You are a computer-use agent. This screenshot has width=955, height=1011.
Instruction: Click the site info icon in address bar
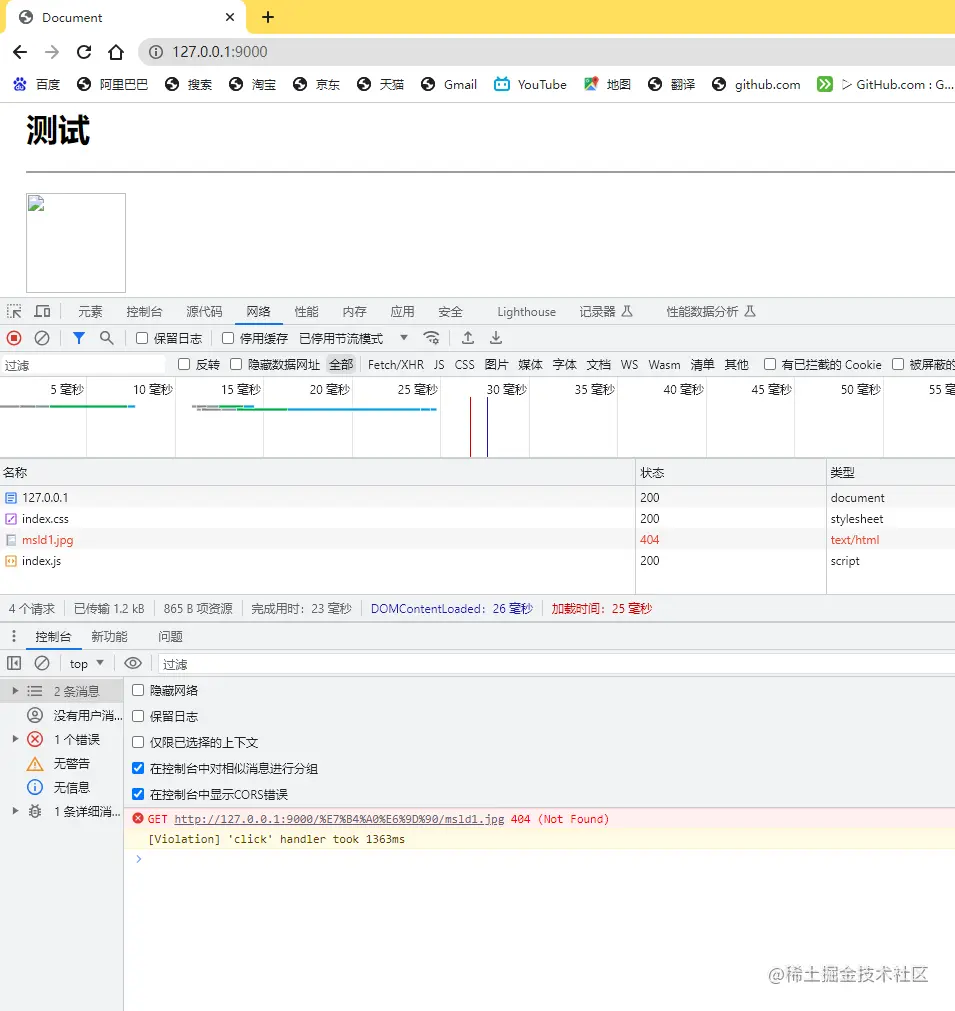tap(156, 52)
